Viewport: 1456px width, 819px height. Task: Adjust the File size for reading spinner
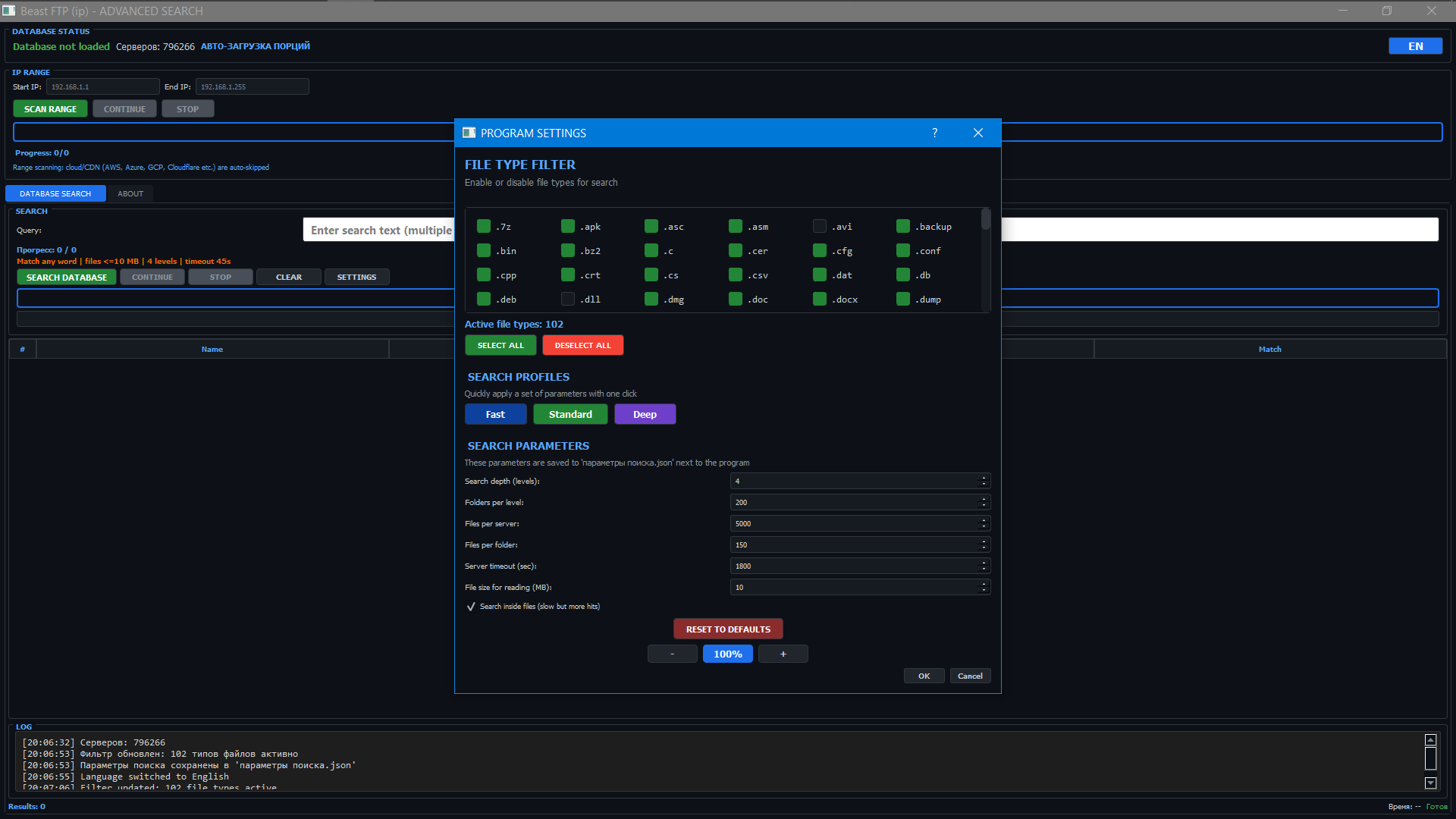tap(984, 587)
